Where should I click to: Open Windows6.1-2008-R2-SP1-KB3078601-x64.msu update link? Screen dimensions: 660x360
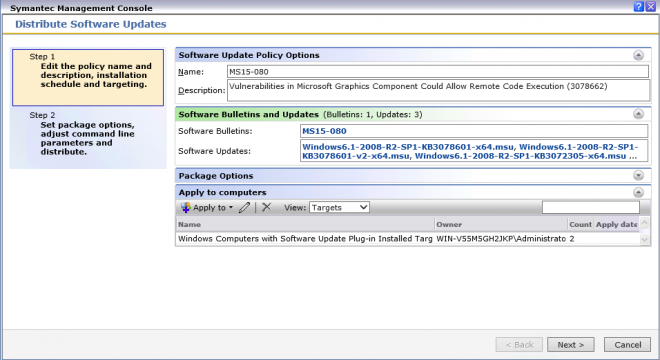point(408,147)
